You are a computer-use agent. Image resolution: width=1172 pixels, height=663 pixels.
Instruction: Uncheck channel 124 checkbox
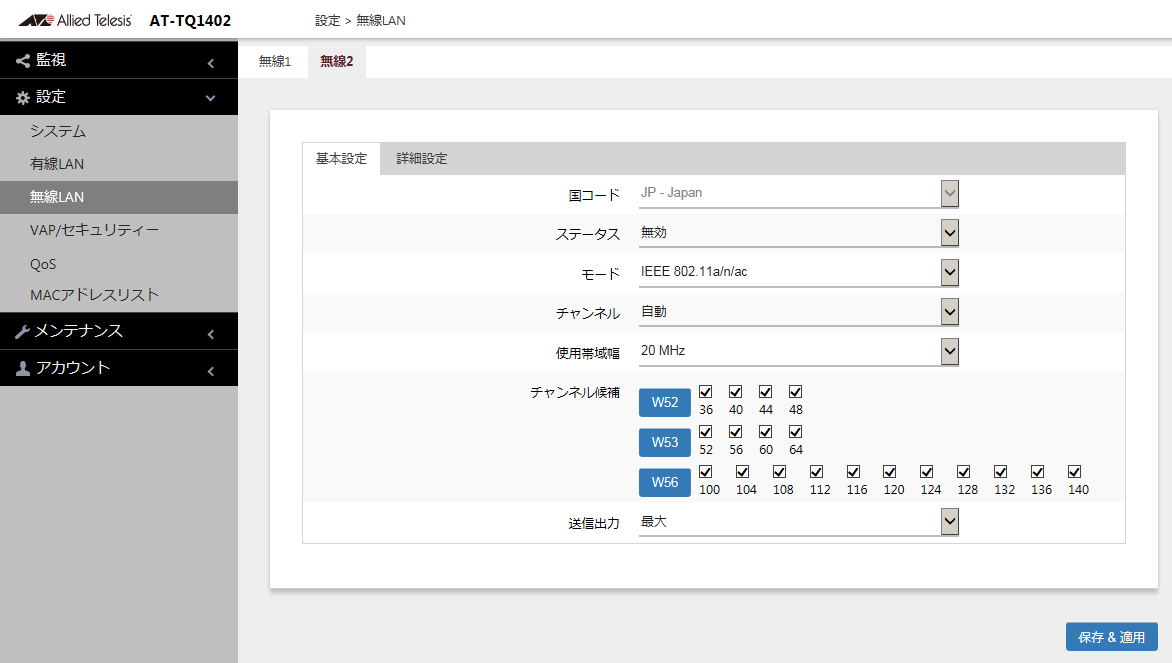[x=927, y=472]
